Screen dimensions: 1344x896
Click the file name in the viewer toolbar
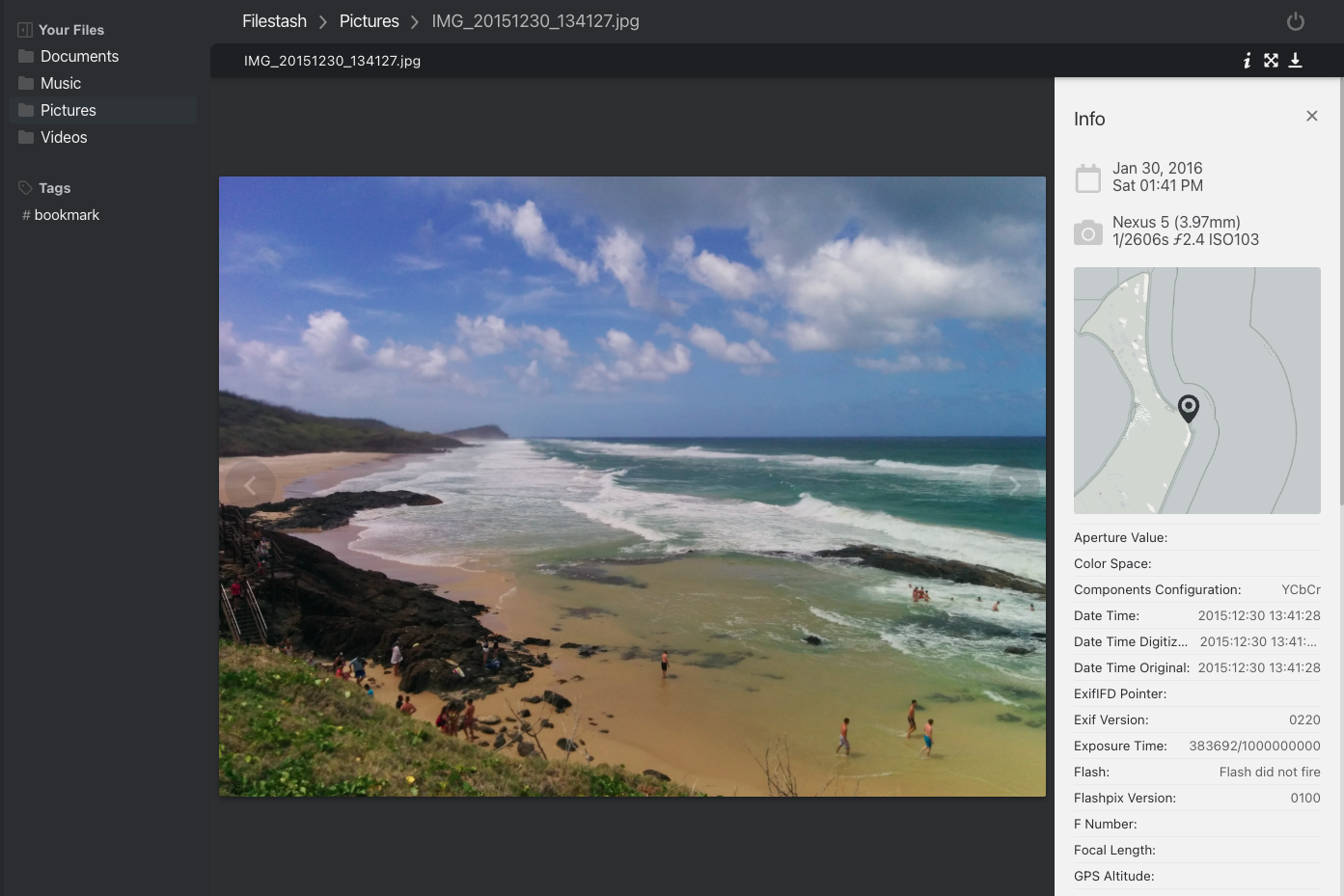(332, 61)
